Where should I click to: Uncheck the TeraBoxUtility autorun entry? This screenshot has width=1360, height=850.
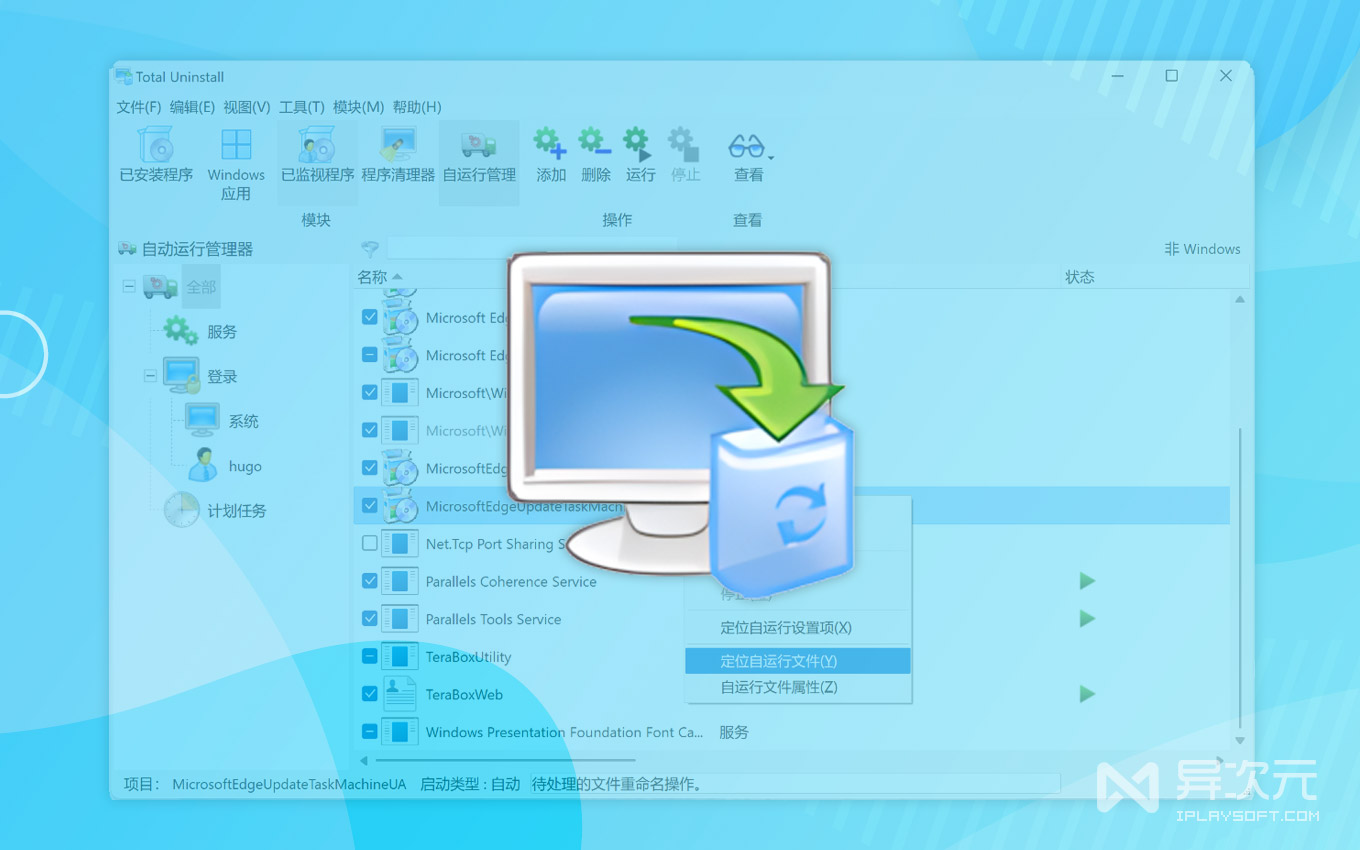click(370, 656)
